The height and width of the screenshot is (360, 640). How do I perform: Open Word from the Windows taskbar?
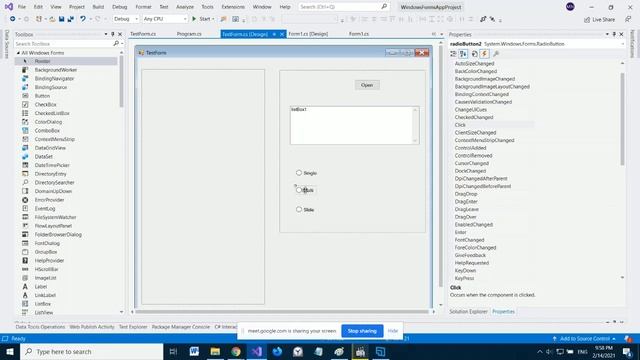194,351
